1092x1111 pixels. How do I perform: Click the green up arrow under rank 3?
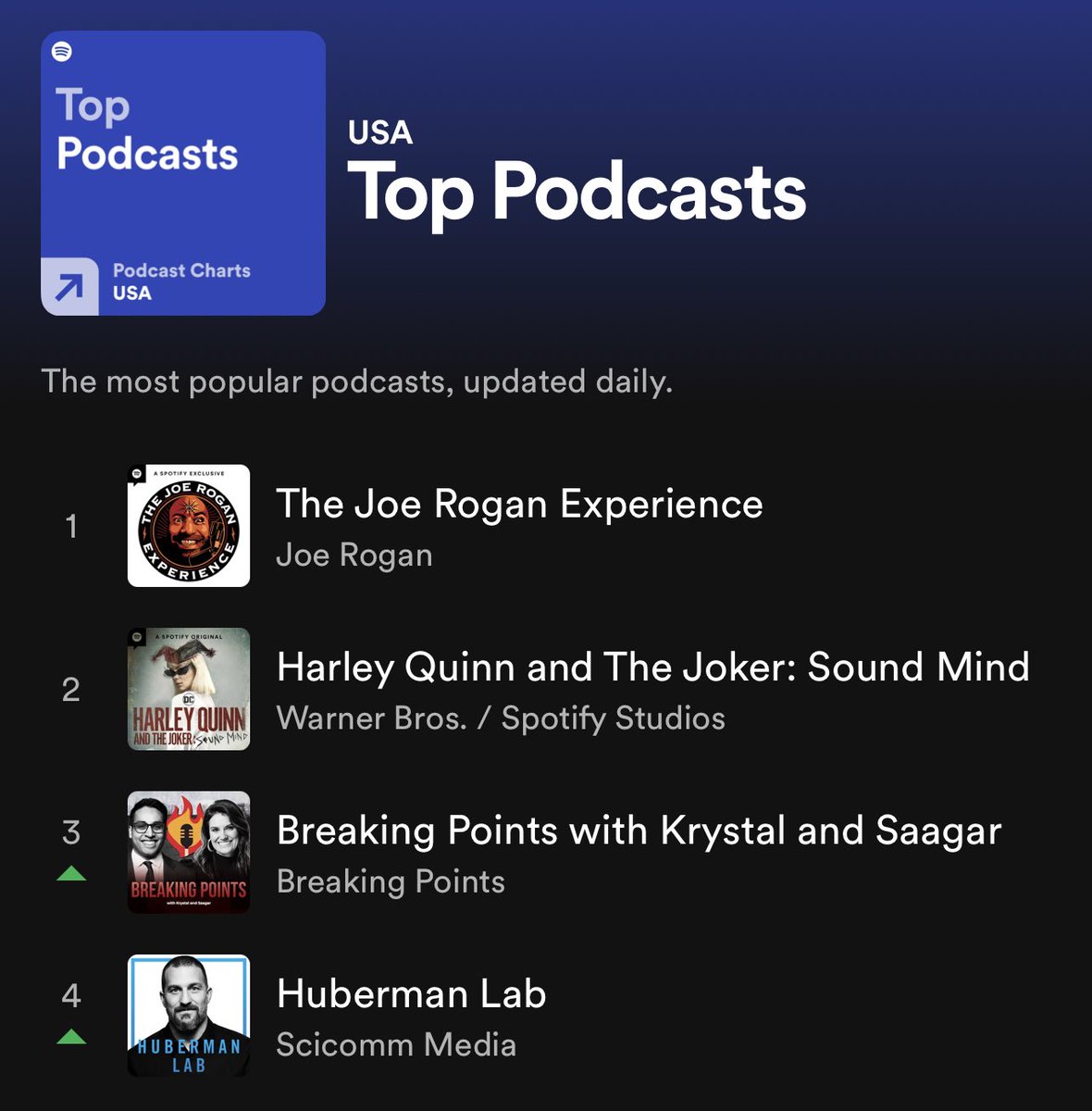click(71, 873)
